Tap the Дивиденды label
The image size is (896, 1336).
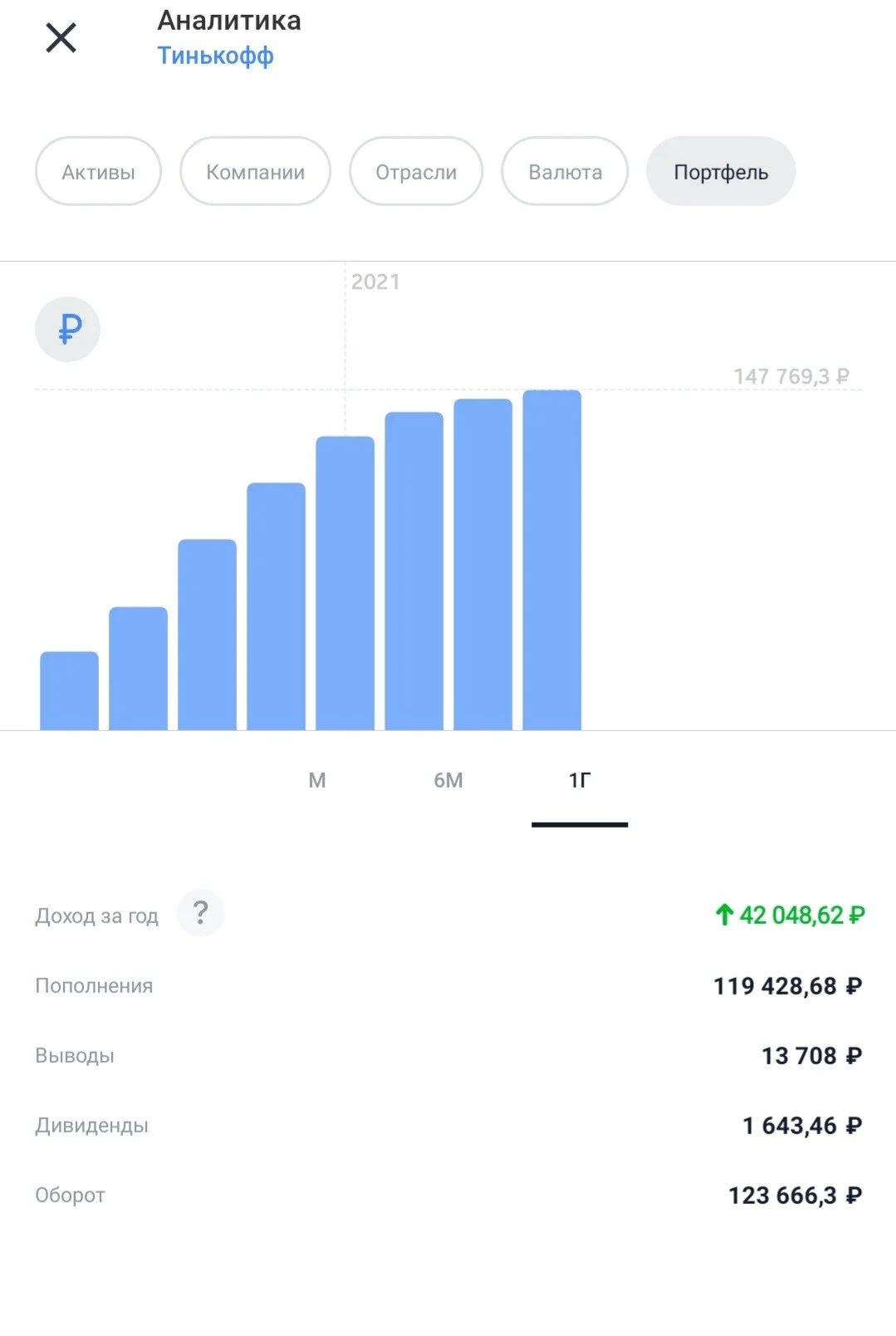(91, 1125)
